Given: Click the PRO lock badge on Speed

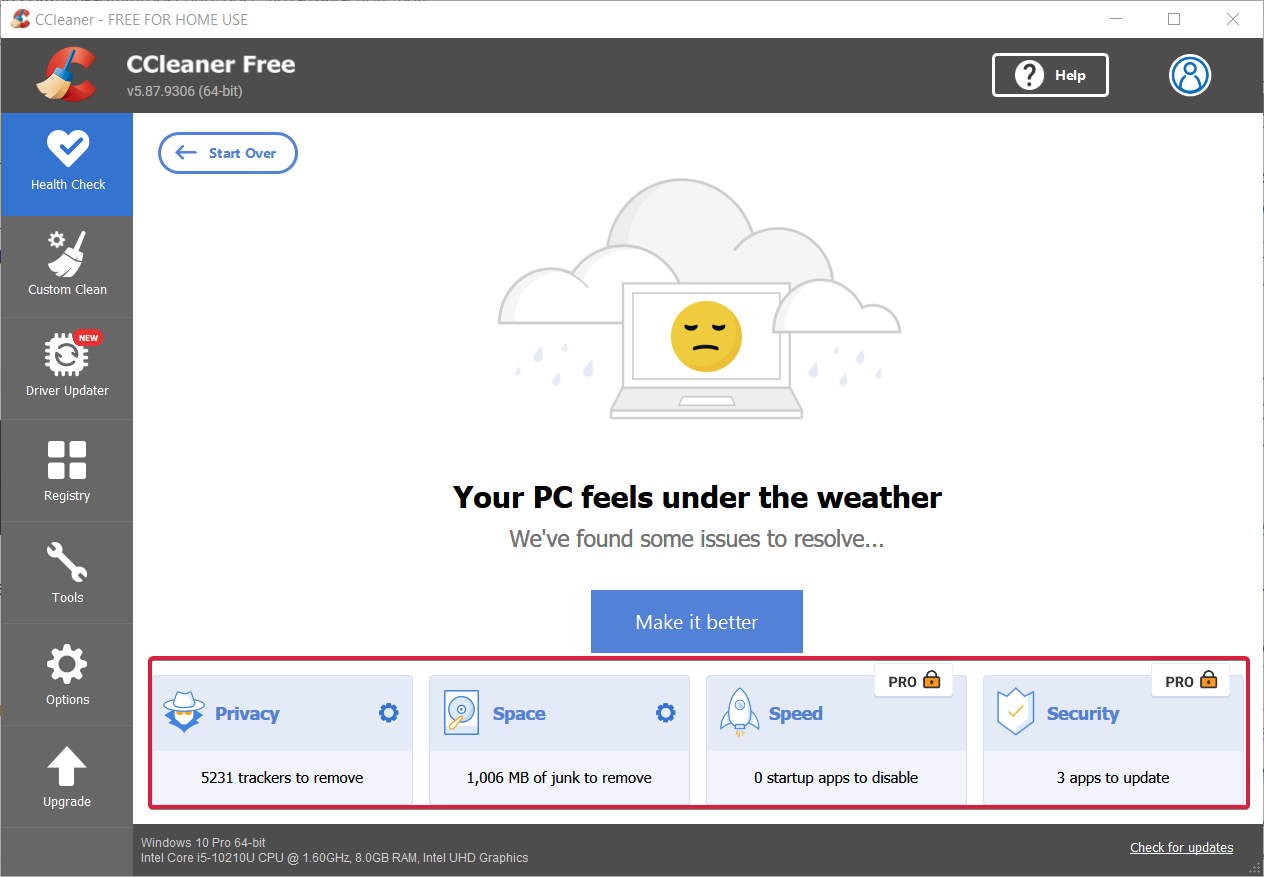Looking at the screenshot, I should [x=914, y=681].
